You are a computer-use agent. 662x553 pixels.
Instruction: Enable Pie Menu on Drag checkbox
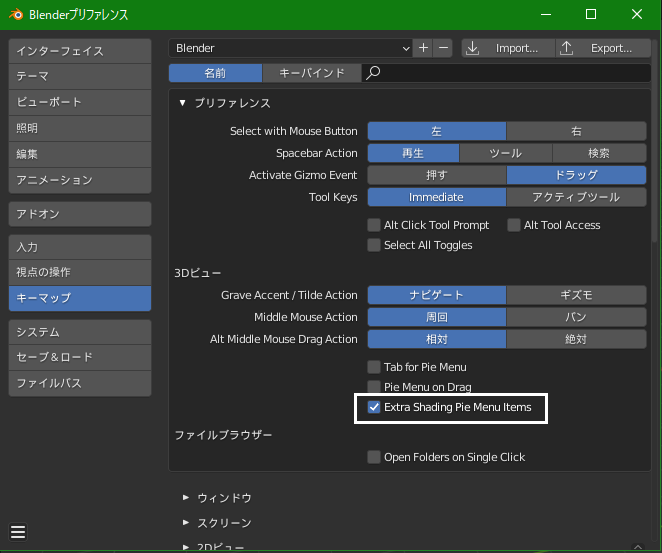pyautogui.click(x=374, y=387)
